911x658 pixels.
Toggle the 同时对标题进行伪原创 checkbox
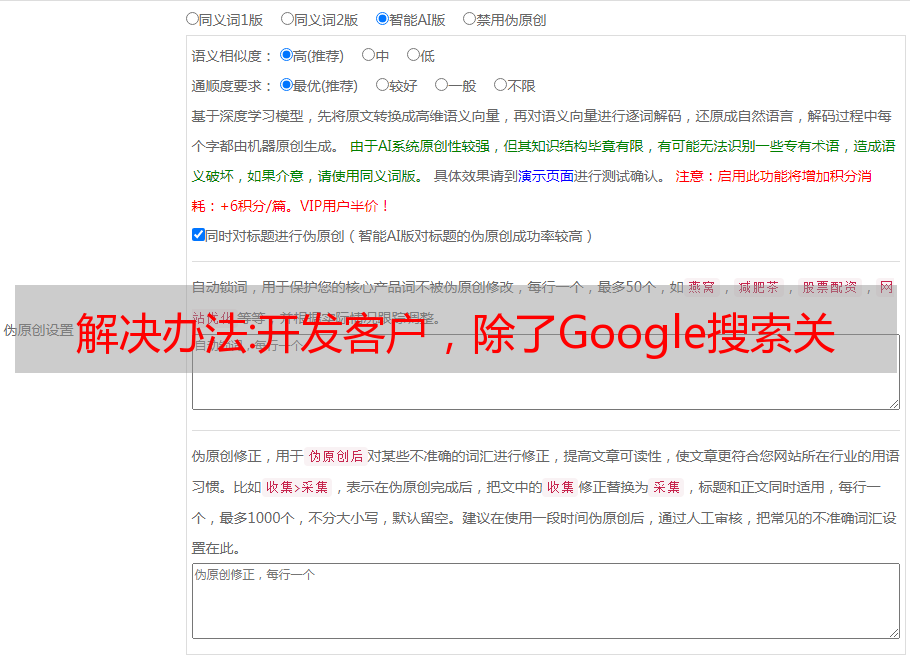point(198,235)
